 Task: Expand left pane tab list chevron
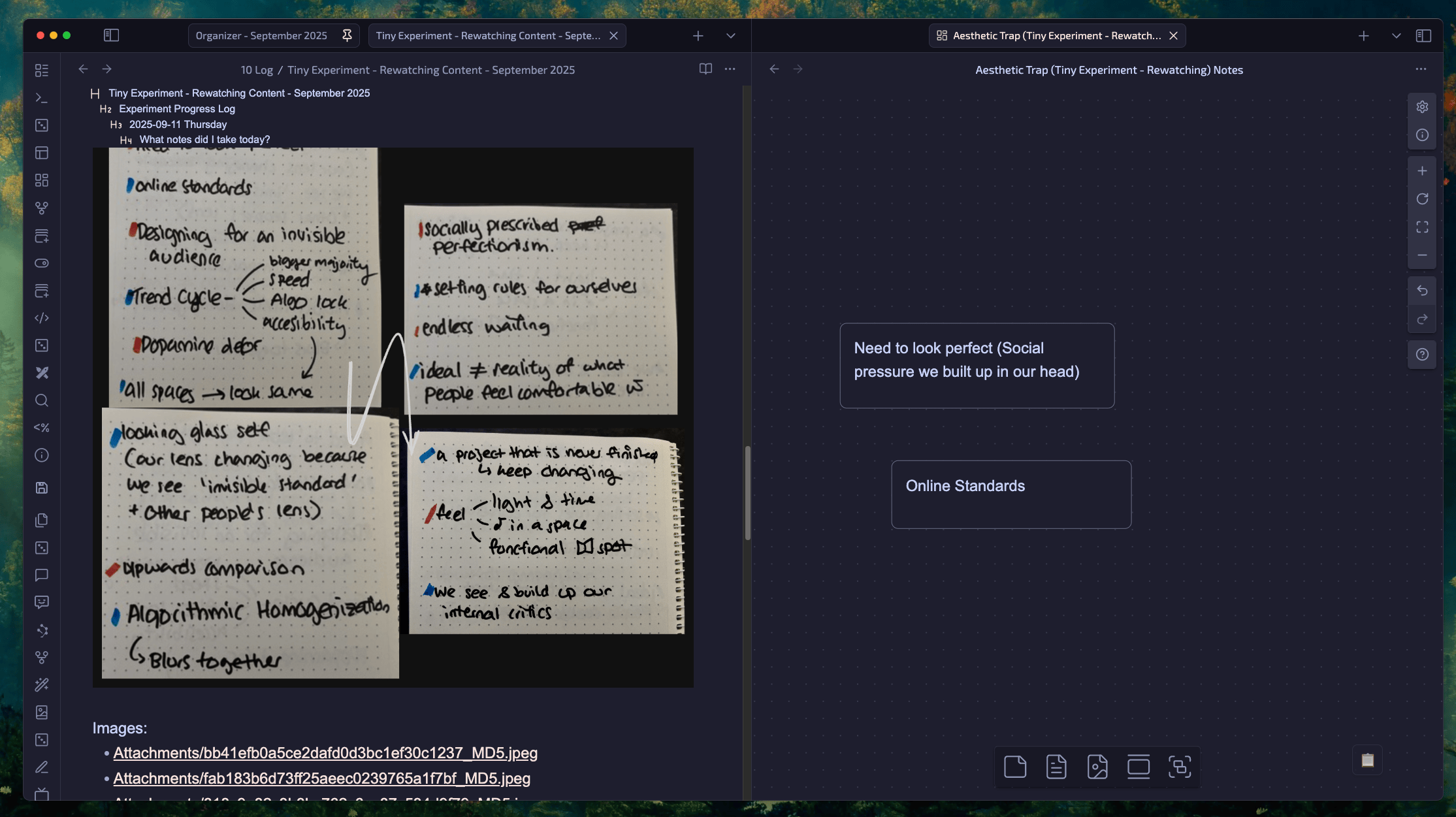(731, 36)
